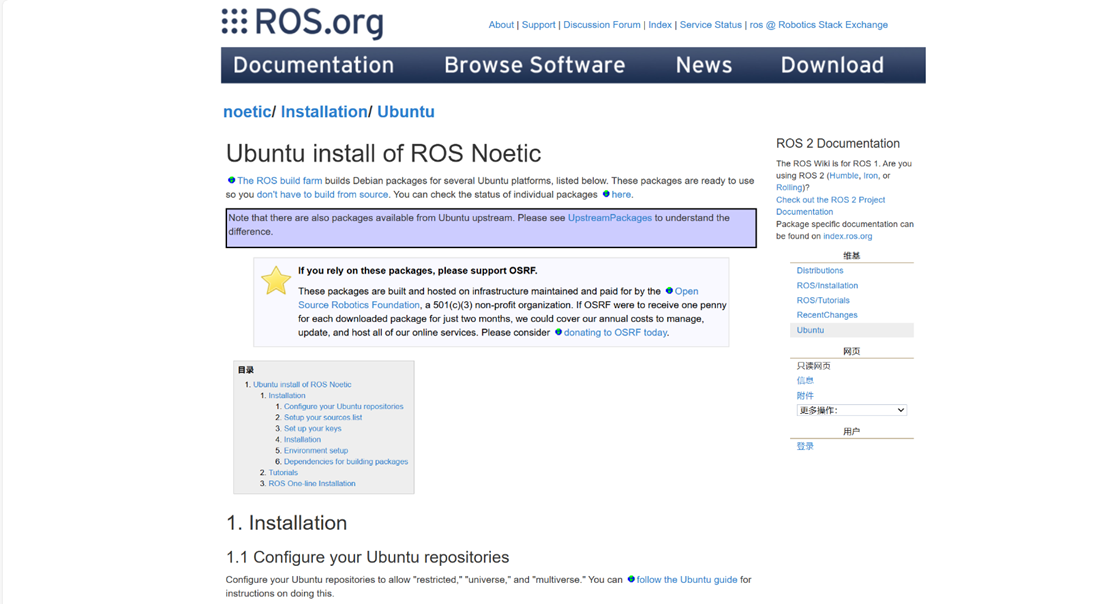The image size is (1118, 604).
Task: Click the Ubuntu breadcrumb
Action: point(406,112)
